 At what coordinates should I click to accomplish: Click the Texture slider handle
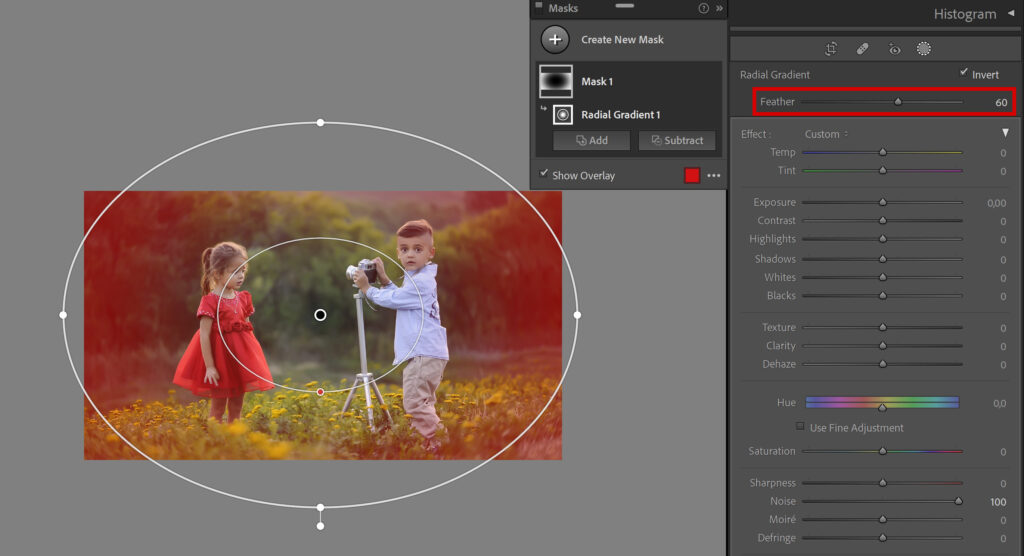883,327
